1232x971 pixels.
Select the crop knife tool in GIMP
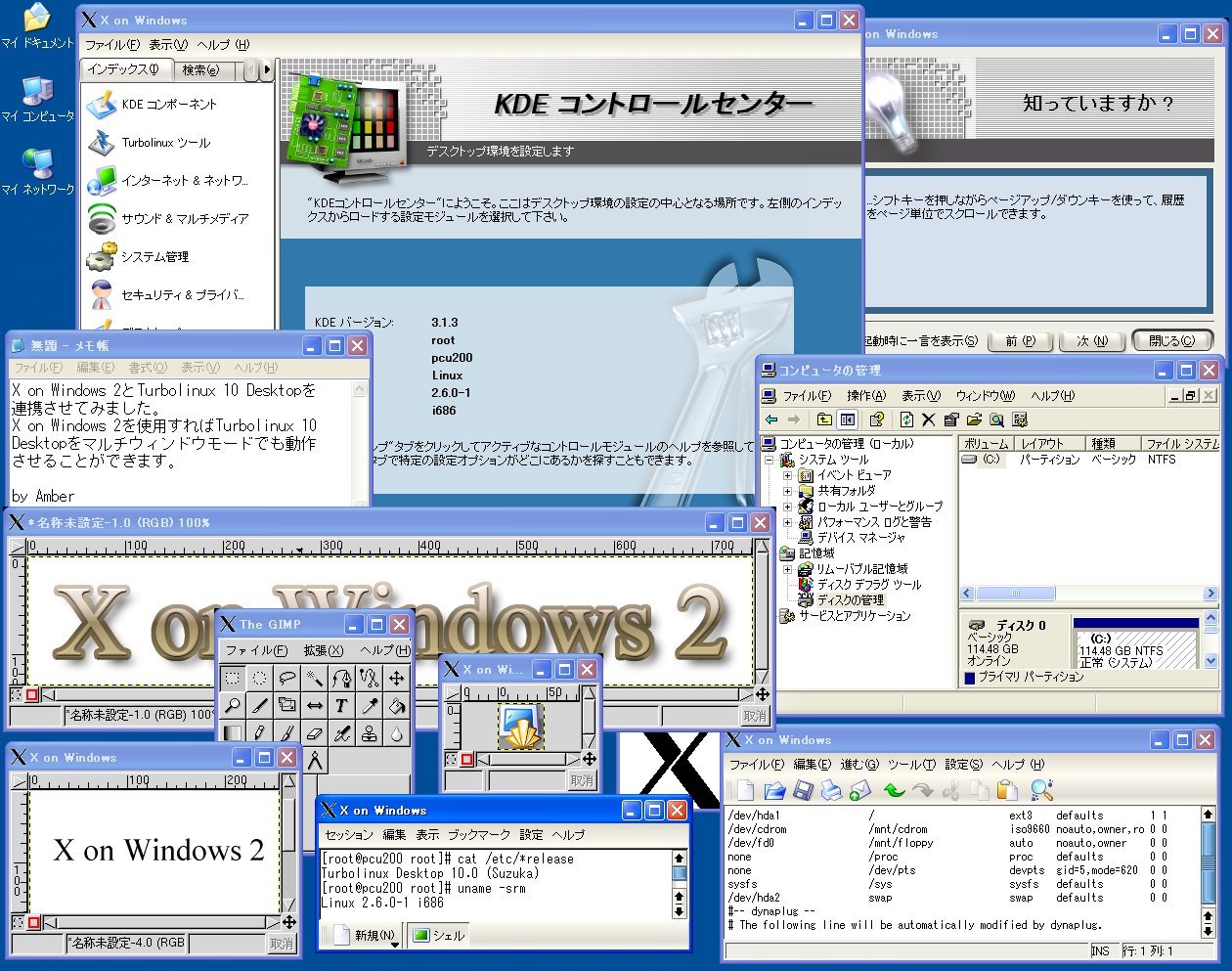pos(259,704)
